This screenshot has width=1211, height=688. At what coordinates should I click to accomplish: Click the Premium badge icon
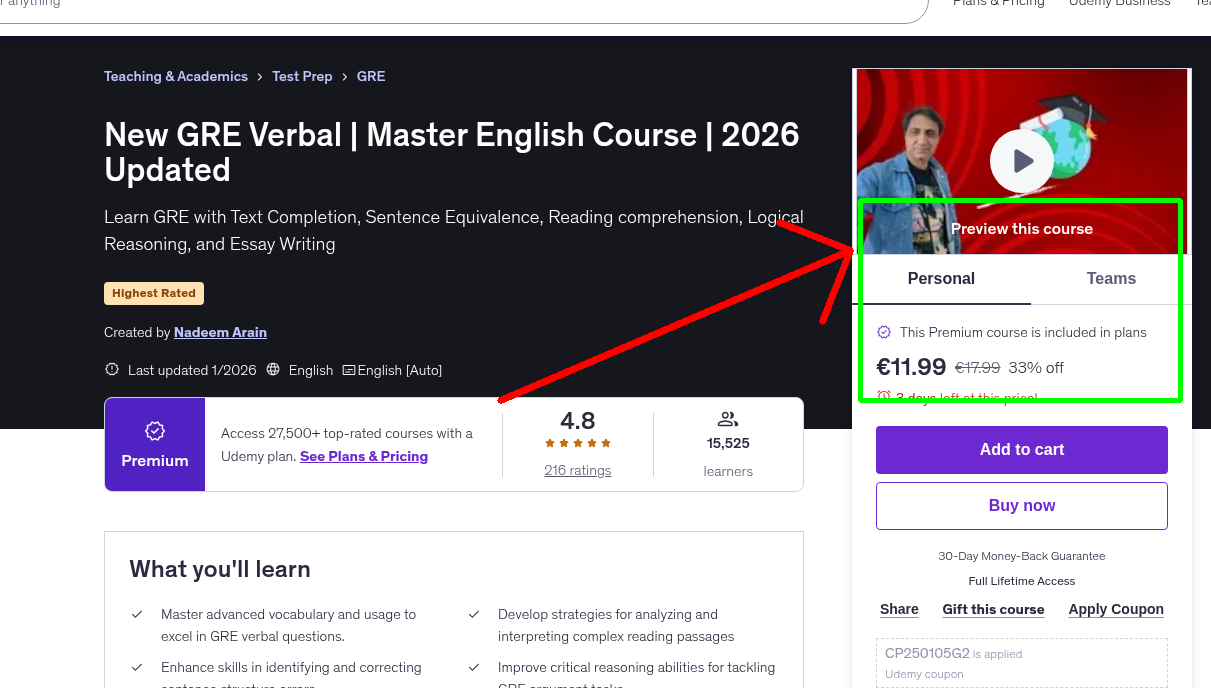155,430
